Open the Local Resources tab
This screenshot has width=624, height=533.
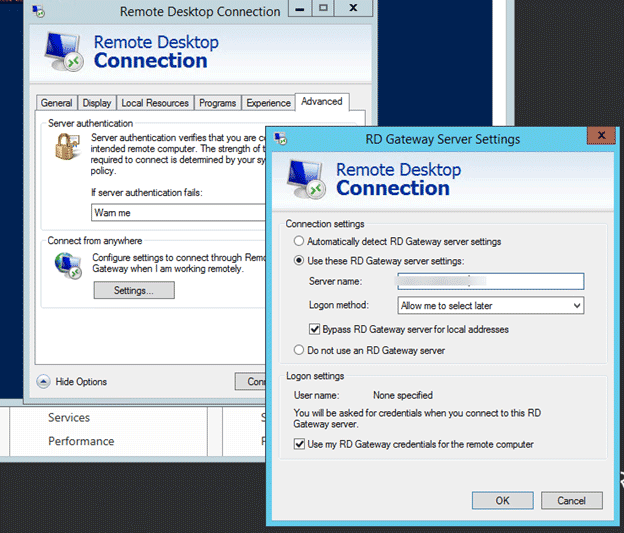(155, 103)
